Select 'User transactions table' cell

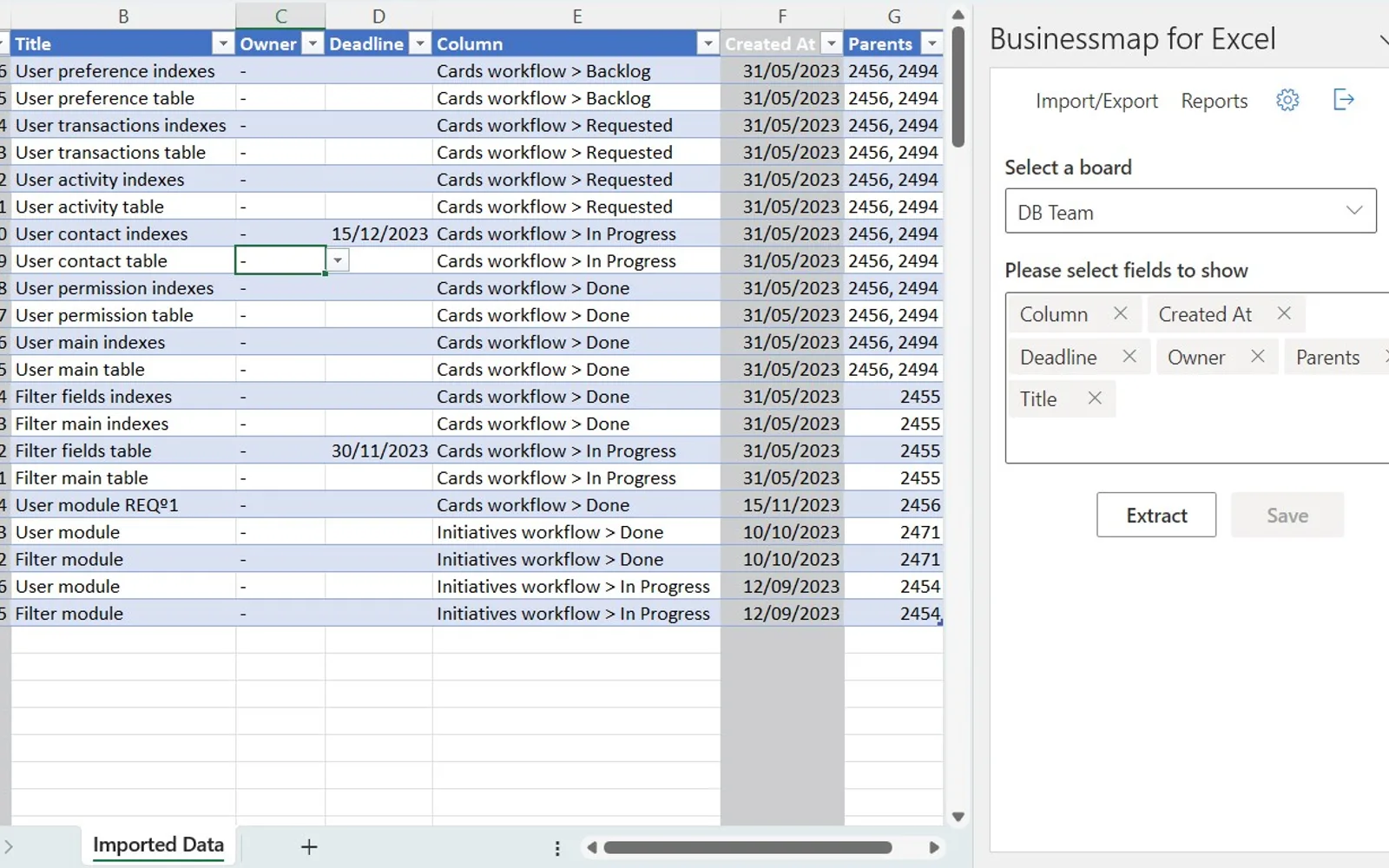(123, 153)
